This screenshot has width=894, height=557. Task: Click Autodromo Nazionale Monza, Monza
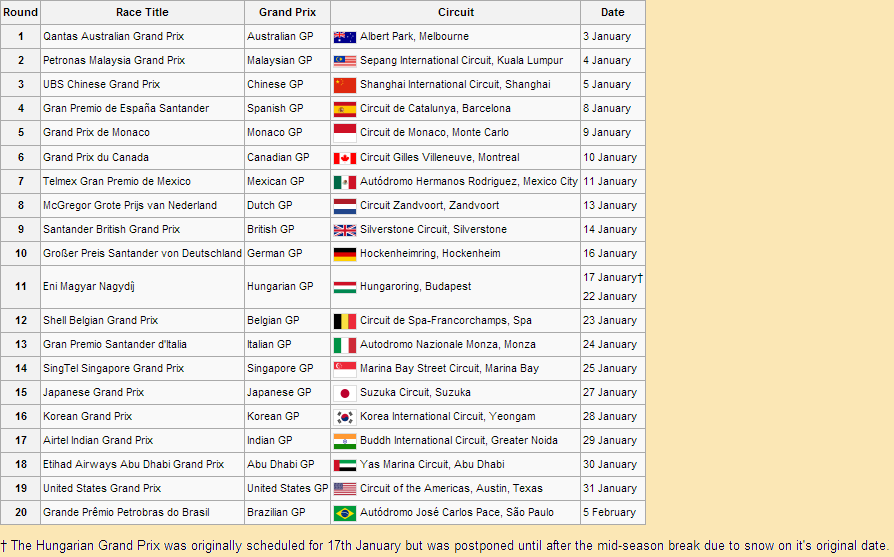(448, 344)
